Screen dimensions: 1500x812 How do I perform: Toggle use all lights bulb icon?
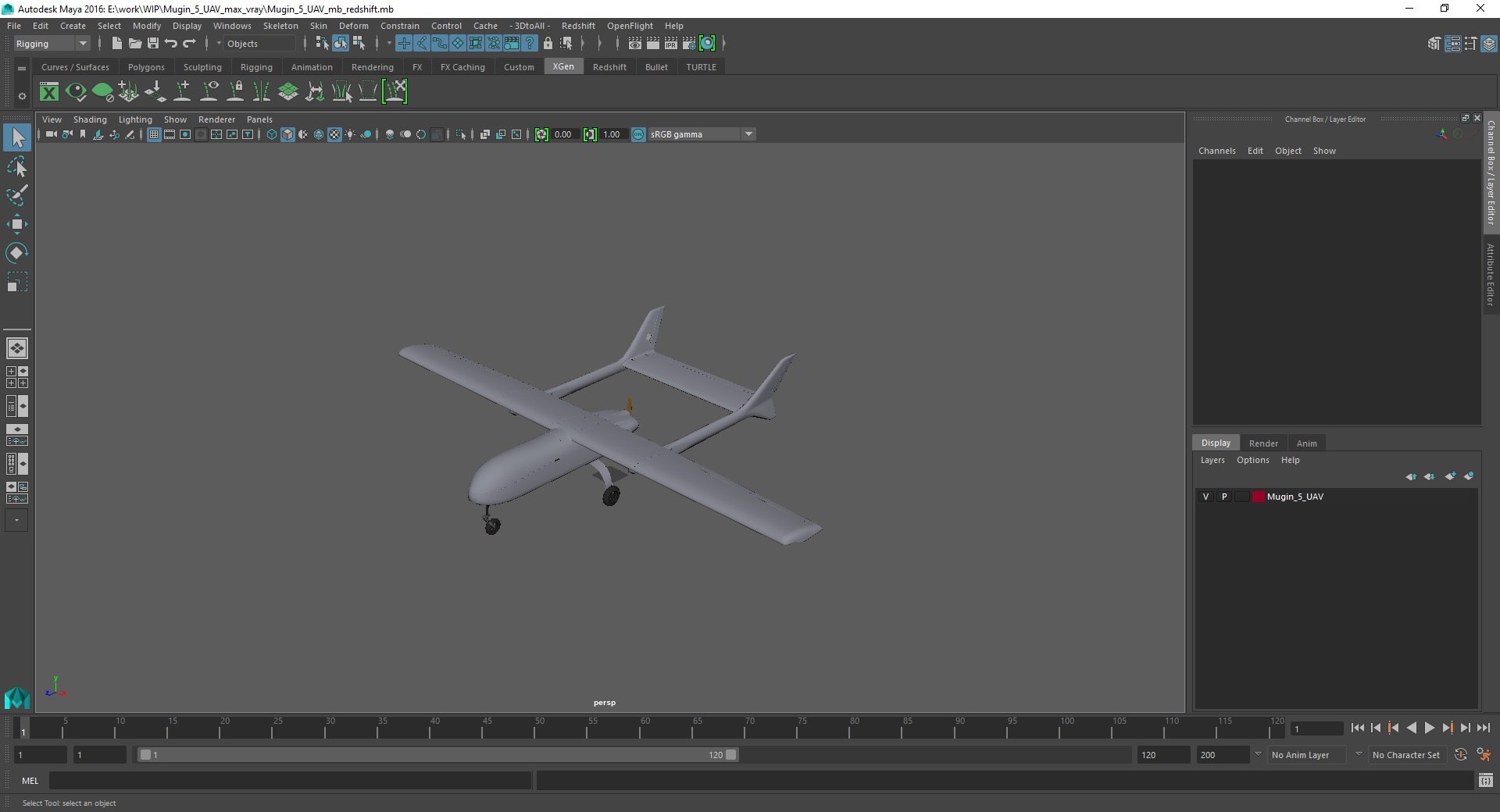coord(350,134)
